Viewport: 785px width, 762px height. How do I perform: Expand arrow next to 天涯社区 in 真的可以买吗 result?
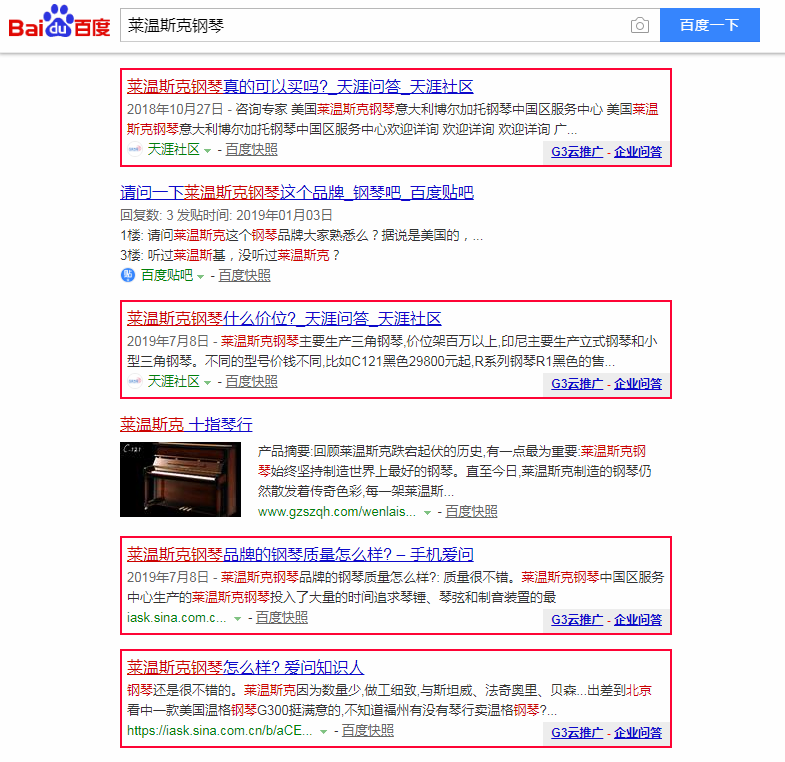[207, 151]
